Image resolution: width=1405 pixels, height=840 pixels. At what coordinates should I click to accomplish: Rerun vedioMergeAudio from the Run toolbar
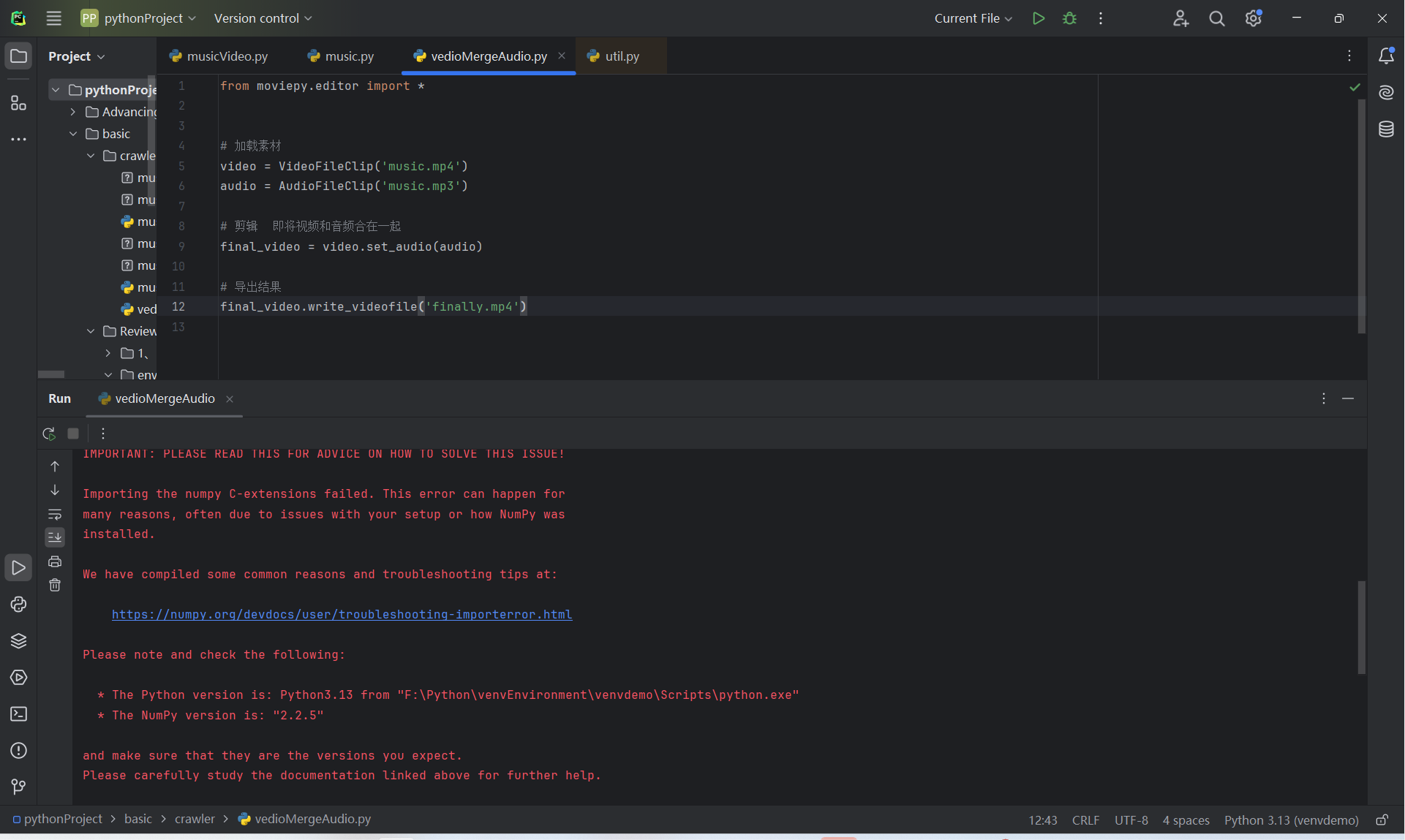[x=49, y=434]
